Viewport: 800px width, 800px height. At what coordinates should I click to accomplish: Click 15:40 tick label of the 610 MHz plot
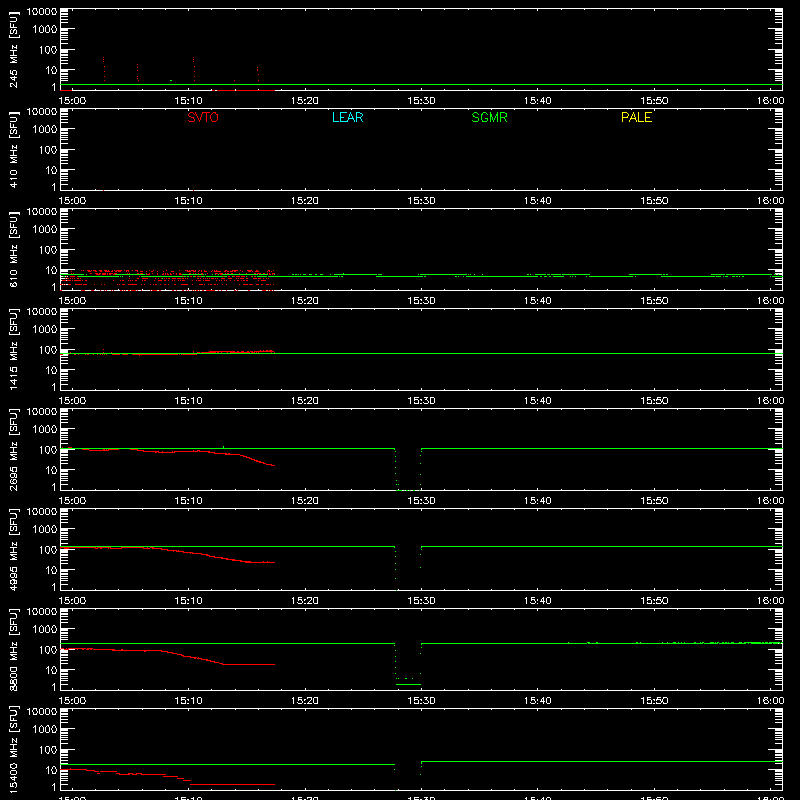pyautogui.click(x=538, y=301)
